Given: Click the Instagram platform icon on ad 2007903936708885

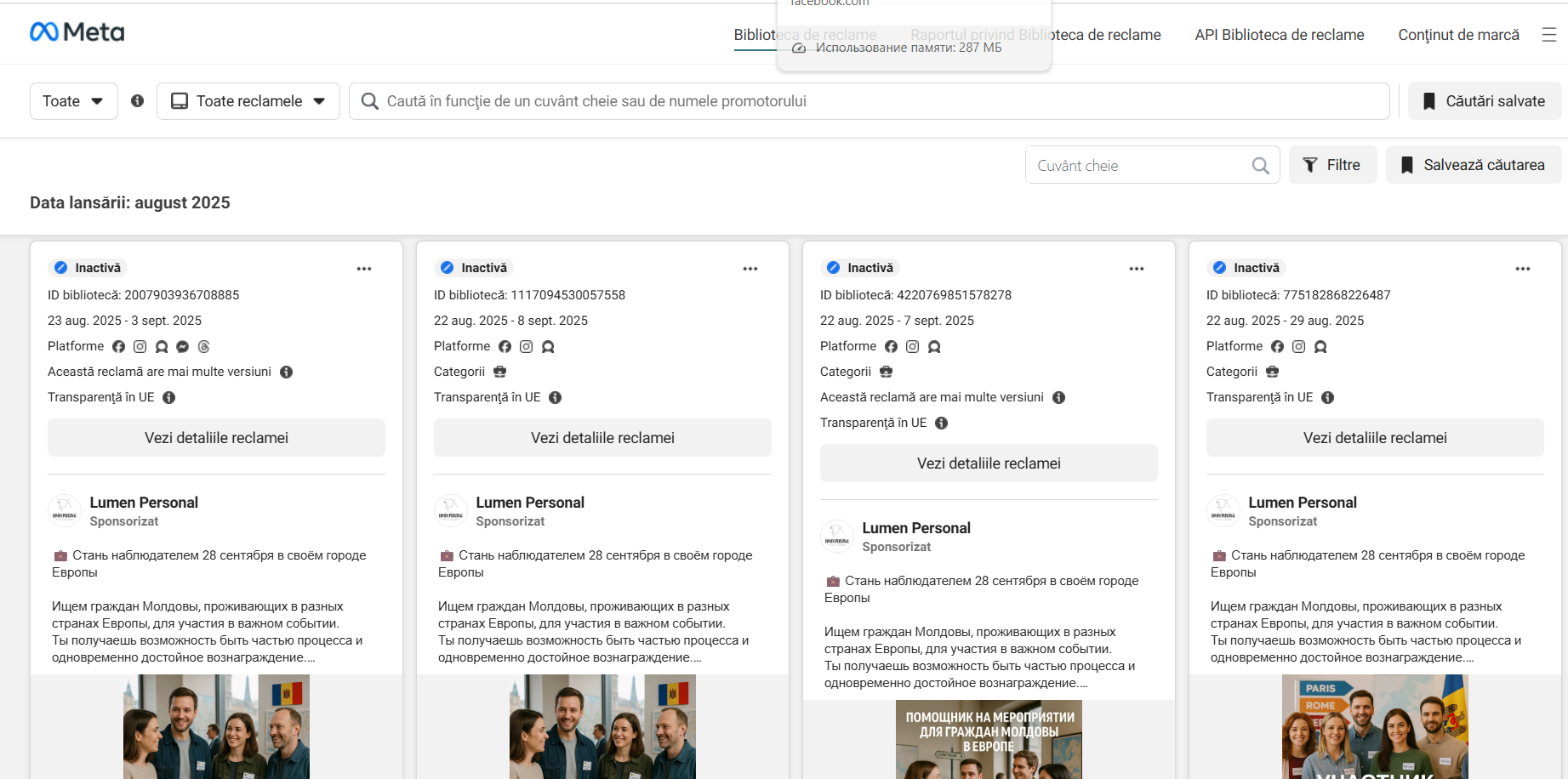Looking at the screenshot, I should click(140, 346).
